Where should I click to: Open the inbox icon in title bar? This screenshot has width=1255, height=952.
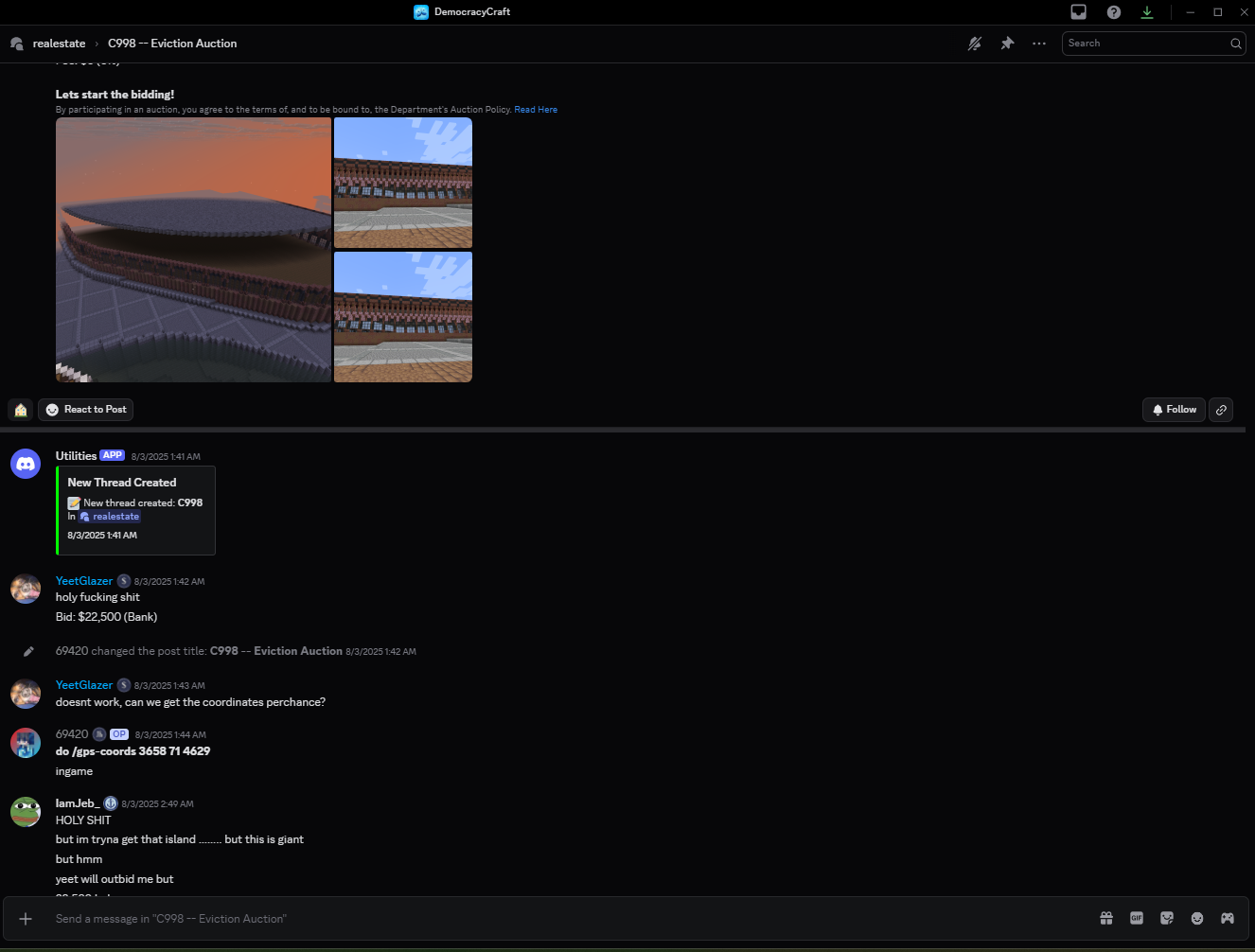click(x=1078, y=12)
